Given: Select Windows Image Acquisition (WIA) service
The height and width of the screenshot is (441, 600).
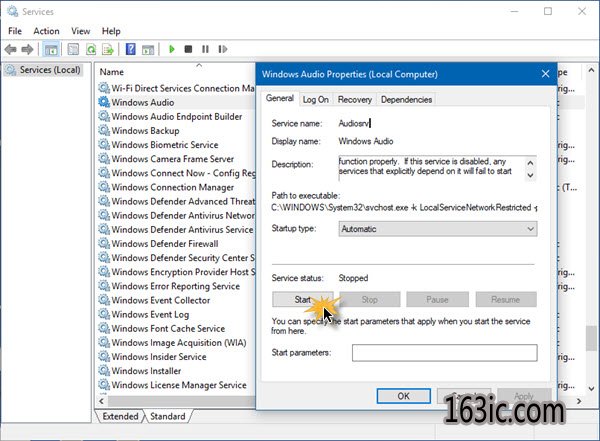Looking at the screenshot, I should pos(177,343).
